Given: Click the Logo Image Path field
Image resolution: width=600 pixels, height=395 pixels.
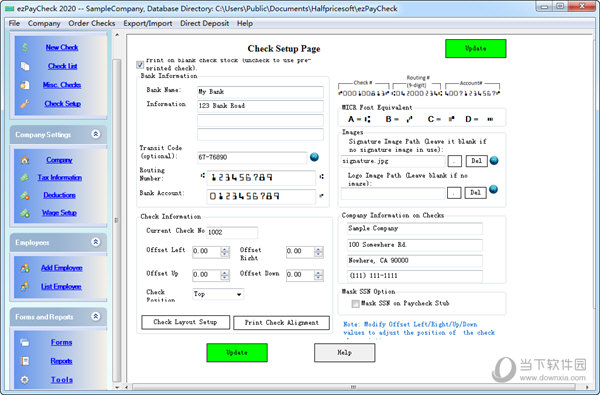Looking at the screenshot, I should coord(393,193).
